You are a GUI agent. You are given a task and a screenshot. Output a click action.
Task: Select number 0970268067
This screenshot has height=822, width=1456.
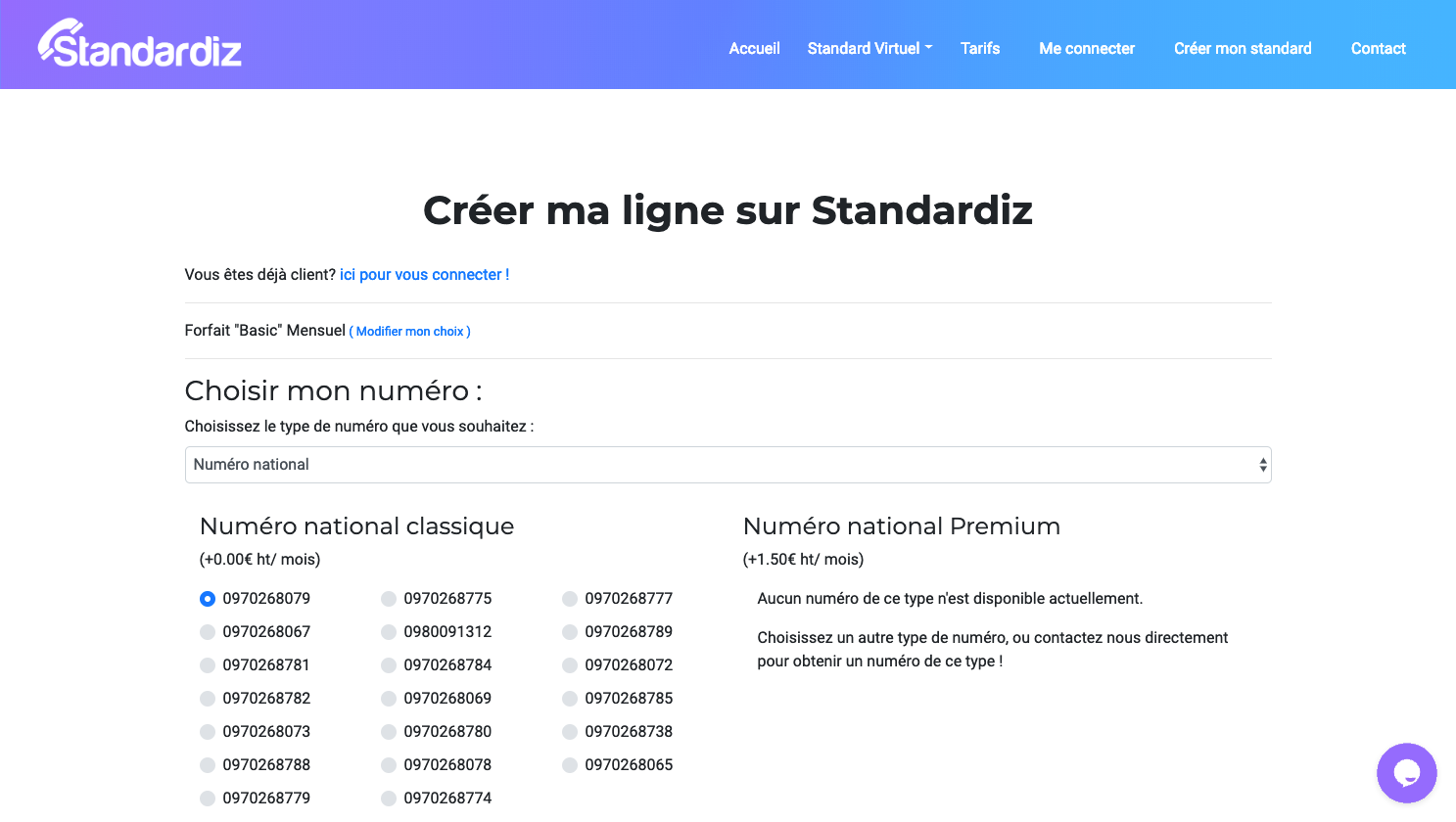tap(208, 632)
